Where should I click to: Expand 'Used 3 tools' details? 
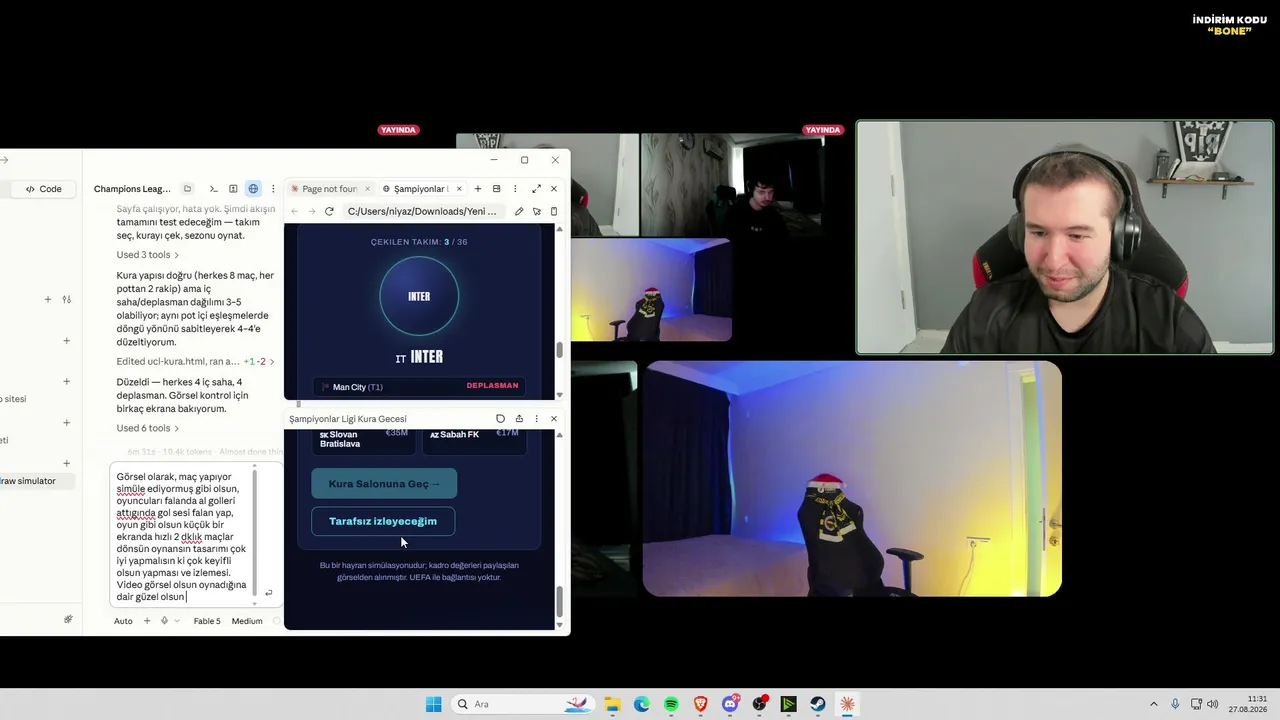(148, 255)
